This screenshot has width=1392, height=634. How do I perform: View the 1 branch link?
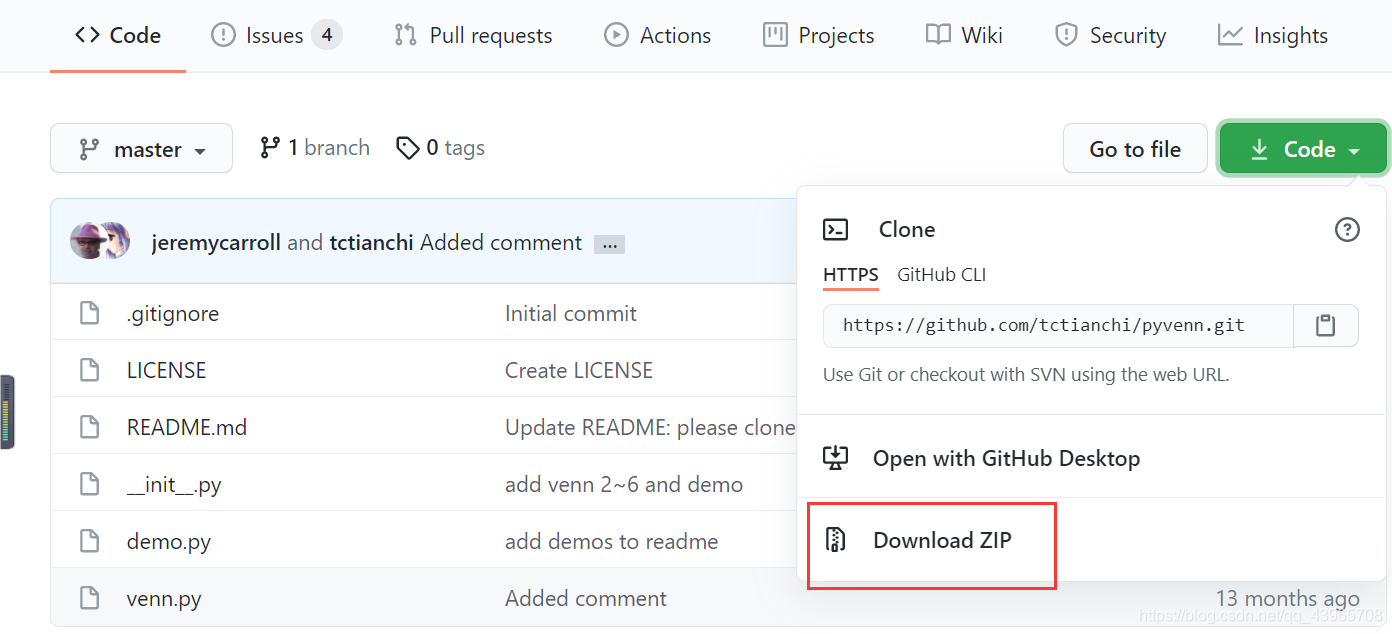(314, 148)
